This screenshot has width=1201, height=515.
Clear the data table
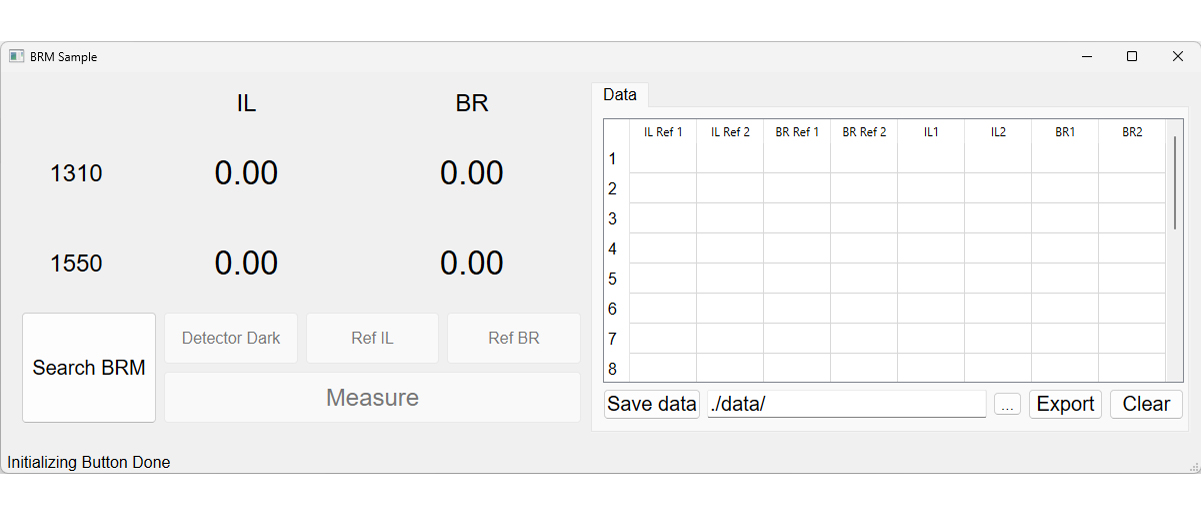pyautogui.click(x=1146, y=404)
